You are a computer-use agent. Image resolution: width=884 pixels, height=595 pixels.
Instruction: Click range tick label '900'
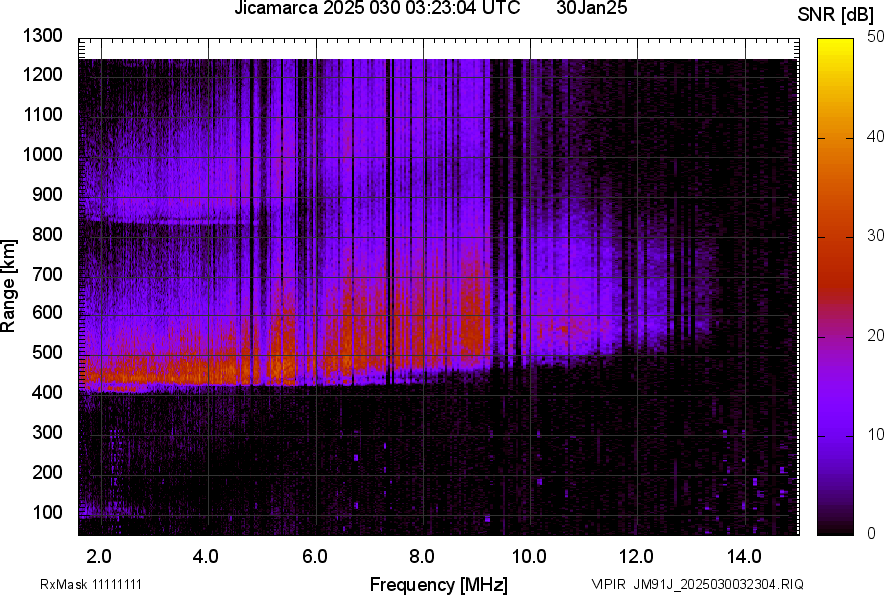[x=47, y=195]
